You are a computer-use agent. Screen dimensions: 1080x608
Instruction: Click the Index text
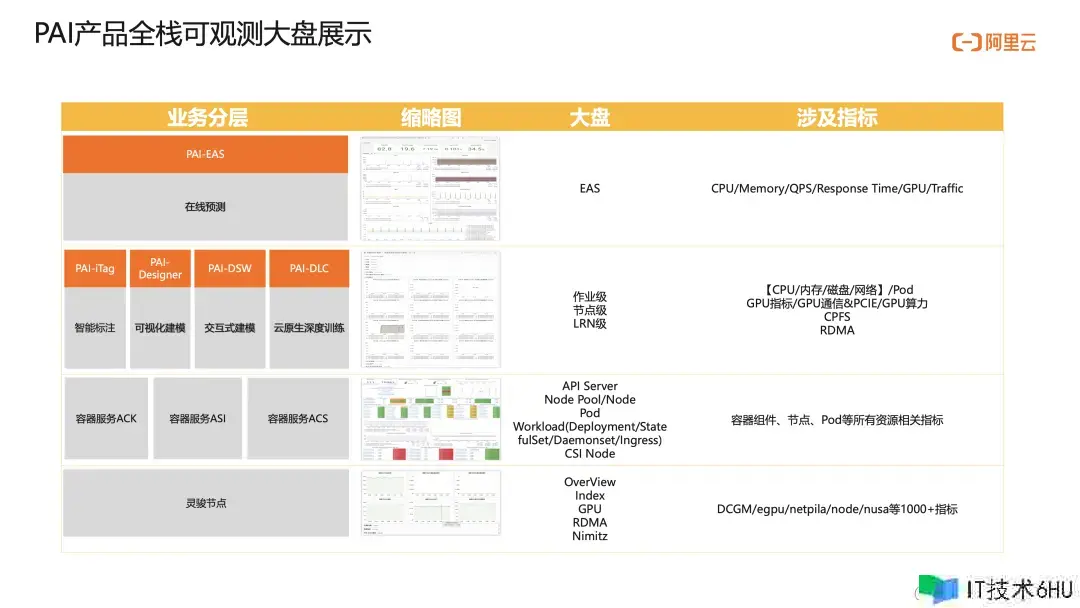(590, 496)
